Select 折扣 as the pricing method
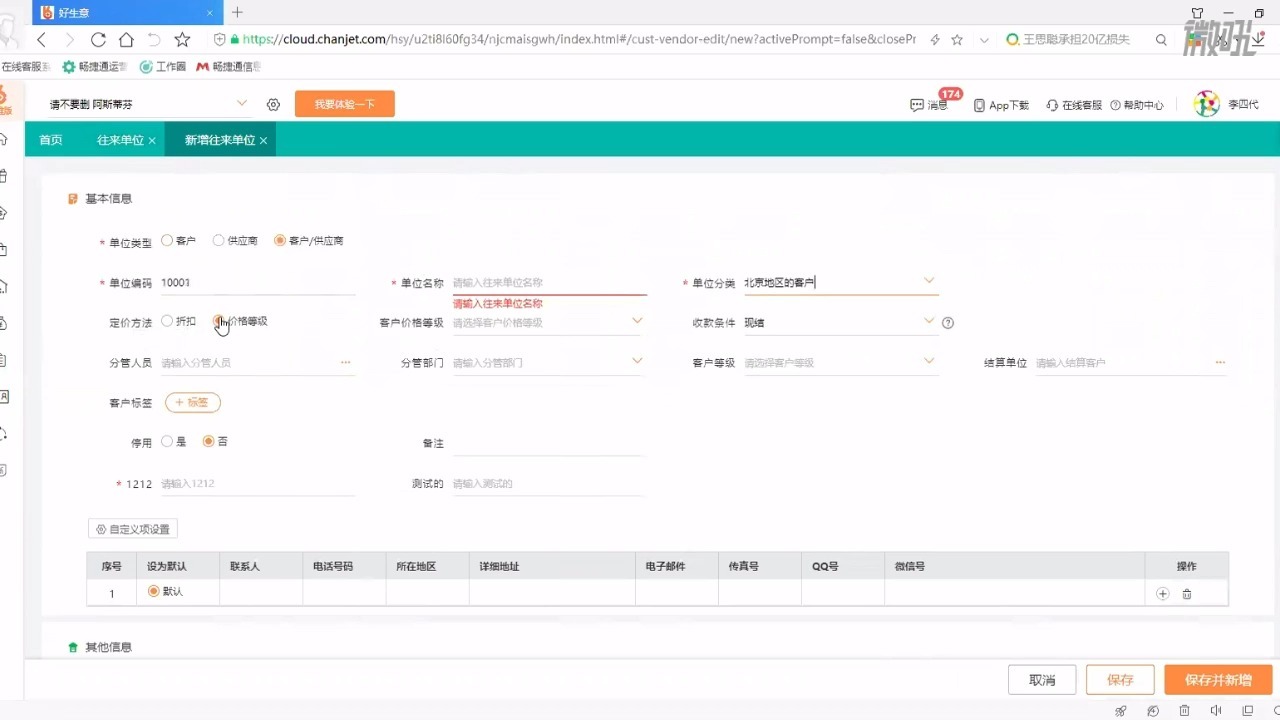The height and width of the screenshot is (720, 1280). [x=166, y=321]
